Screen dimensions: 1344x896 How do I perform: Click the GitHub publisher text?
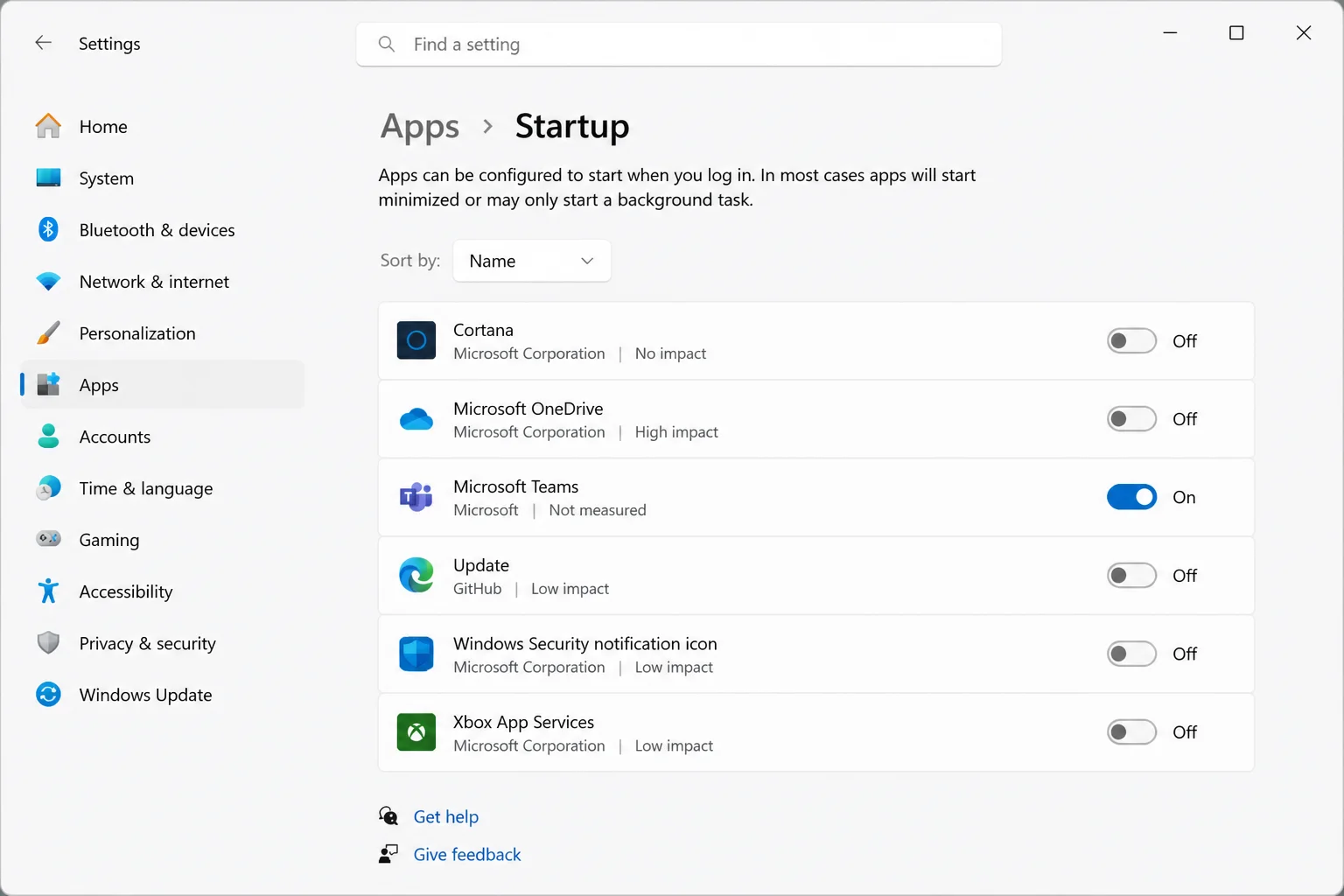478,589
